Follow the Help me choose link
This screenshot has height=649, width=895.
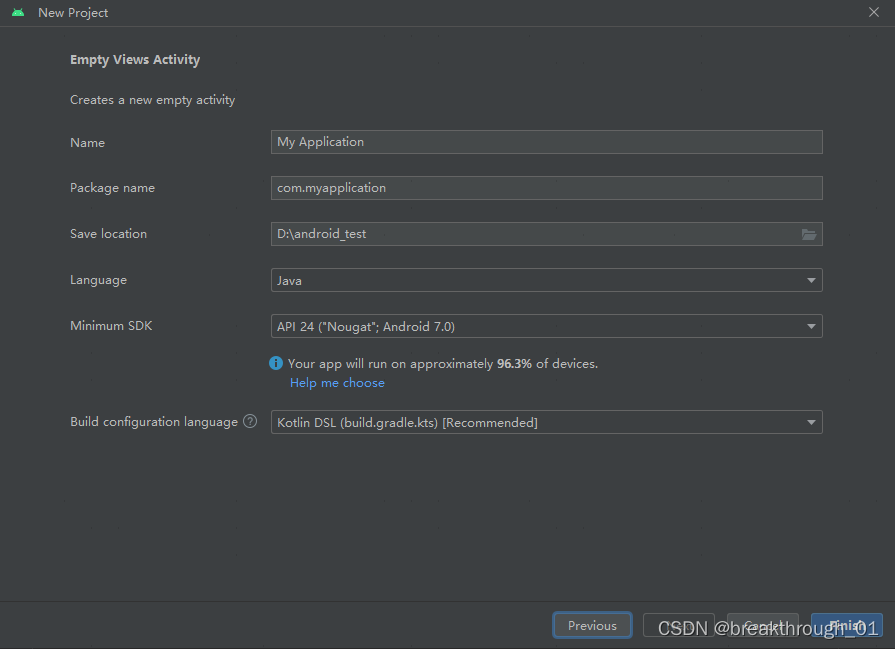[x=337, y=383]
